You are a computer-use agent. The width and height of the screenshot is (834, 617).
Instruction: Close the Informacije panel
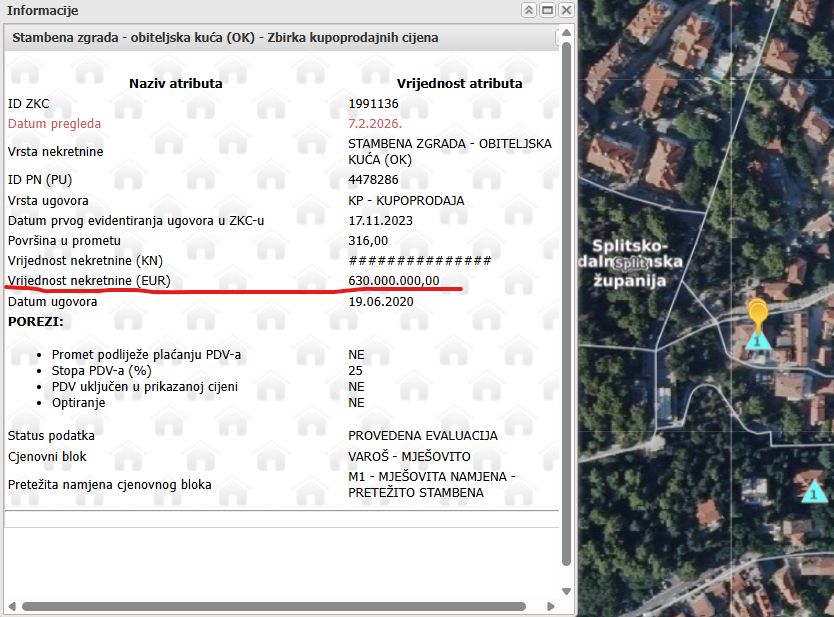click(566, 10)
